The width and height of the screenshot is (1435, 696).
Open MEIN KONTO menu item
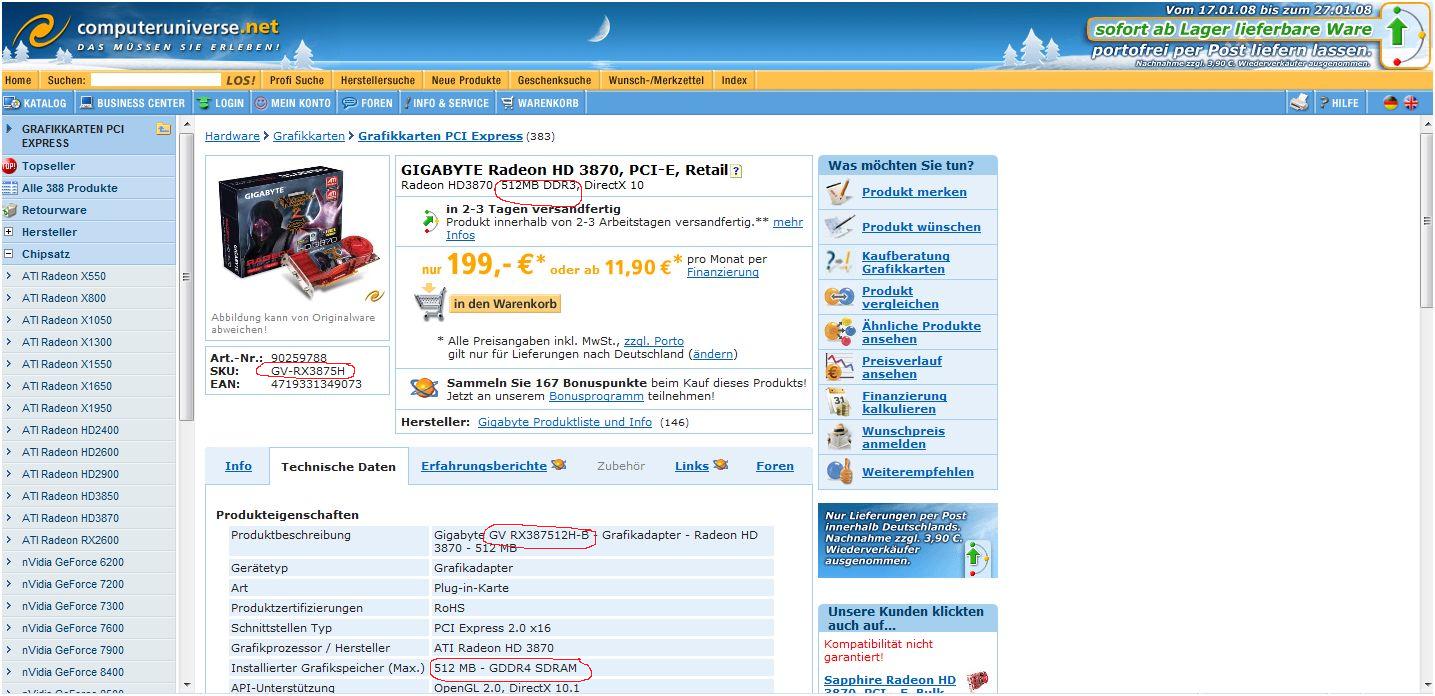click(x=293, y=103)
